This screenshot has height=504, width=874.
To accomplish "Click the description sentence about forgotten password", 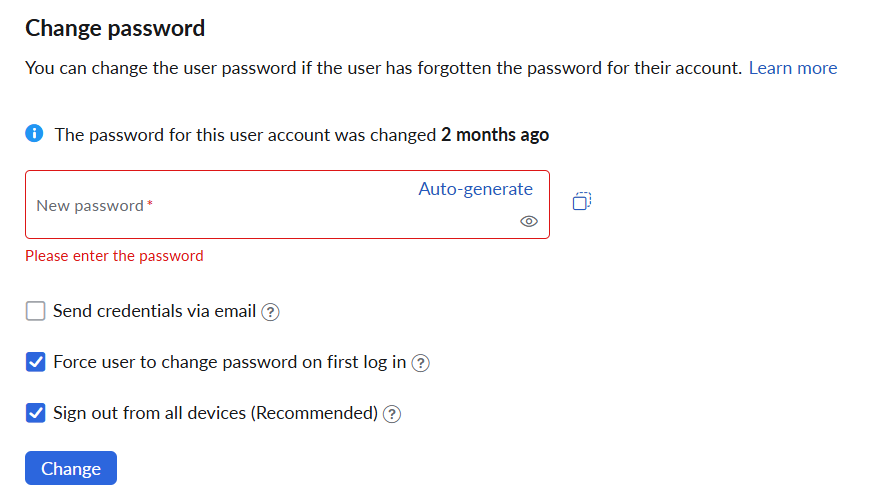I will (383, 68).
